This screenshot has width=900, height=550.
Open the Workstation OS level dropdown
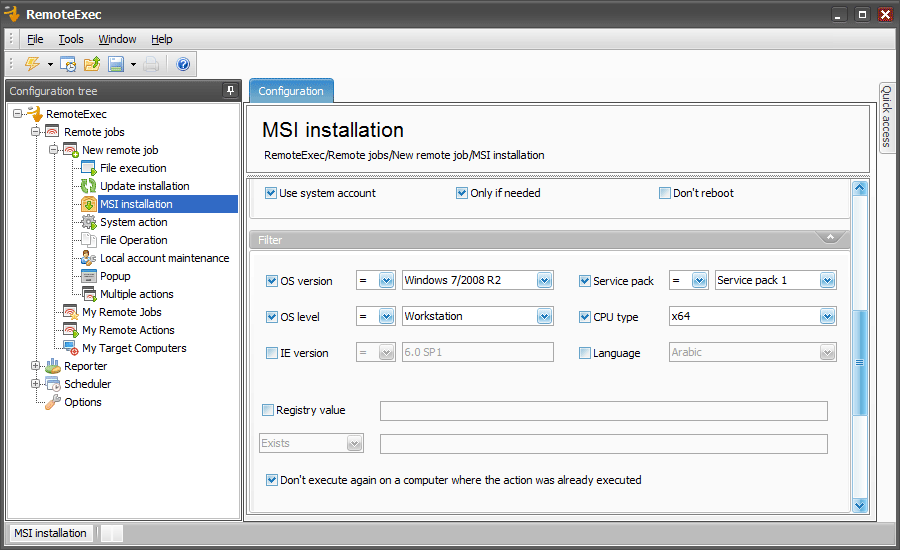point(544,316)
